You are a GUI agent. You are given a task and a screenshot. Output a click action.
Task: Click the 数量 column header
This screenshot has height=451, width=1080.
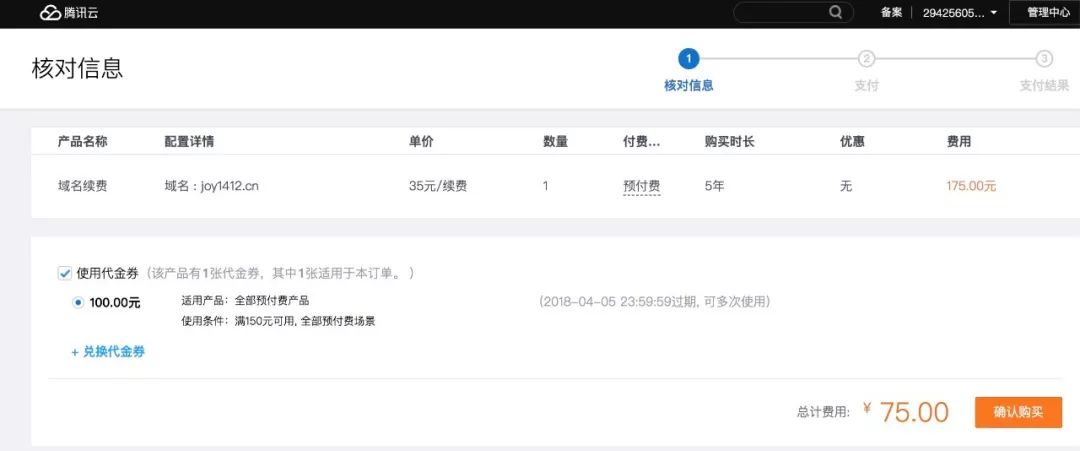click(555, 142)
